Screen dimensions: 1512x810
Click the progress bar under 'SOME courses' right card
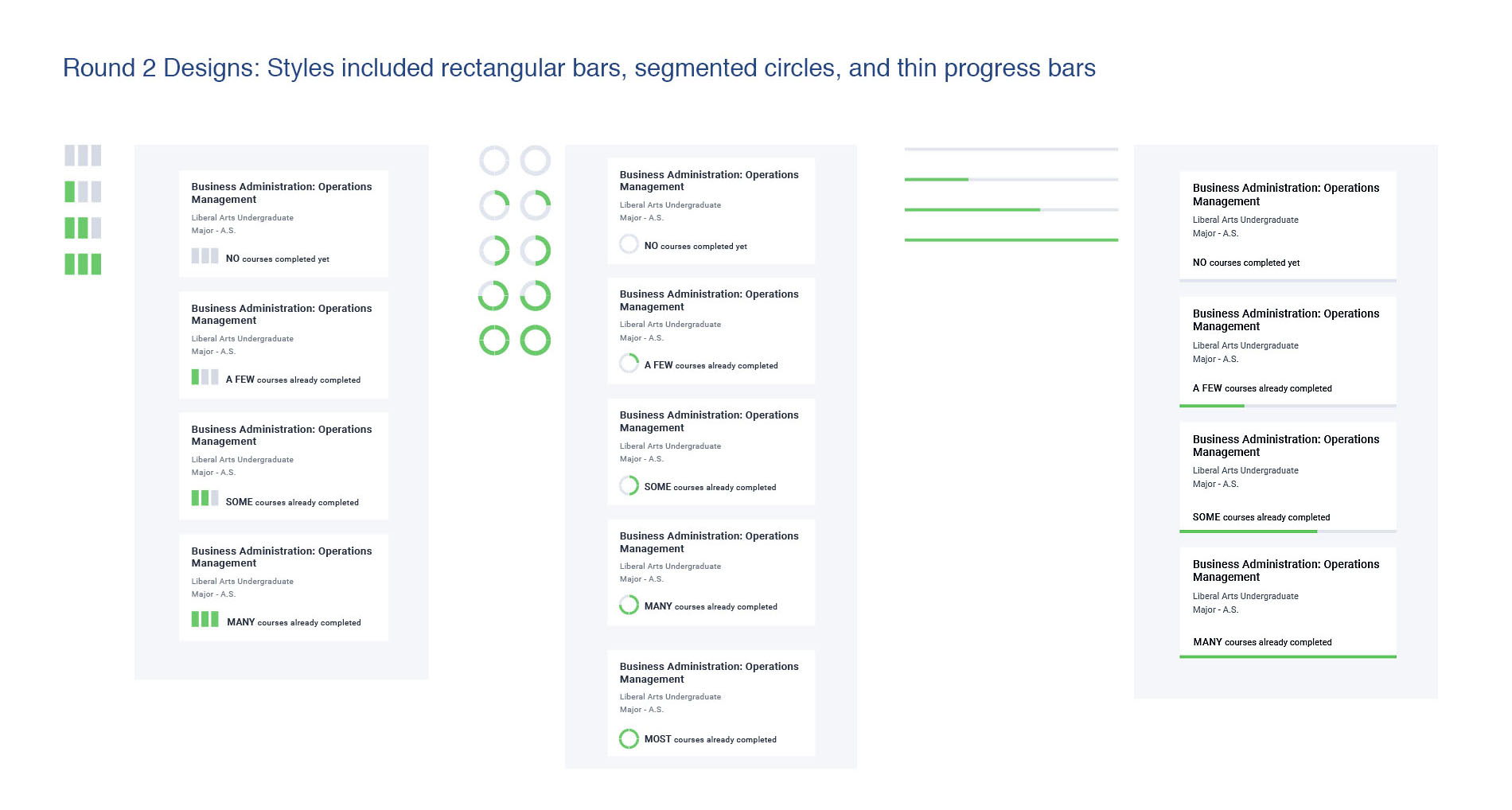pos(1288,531)
